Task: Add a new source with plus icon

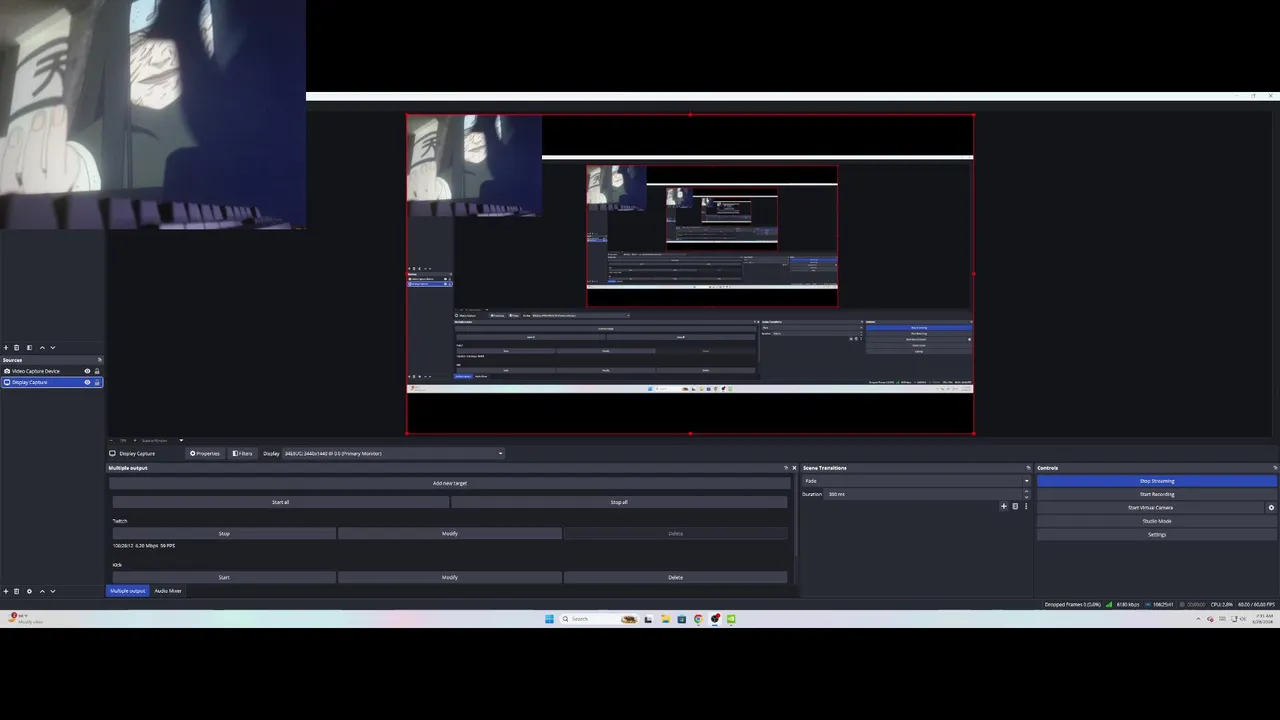Action: tap(6, 591)
